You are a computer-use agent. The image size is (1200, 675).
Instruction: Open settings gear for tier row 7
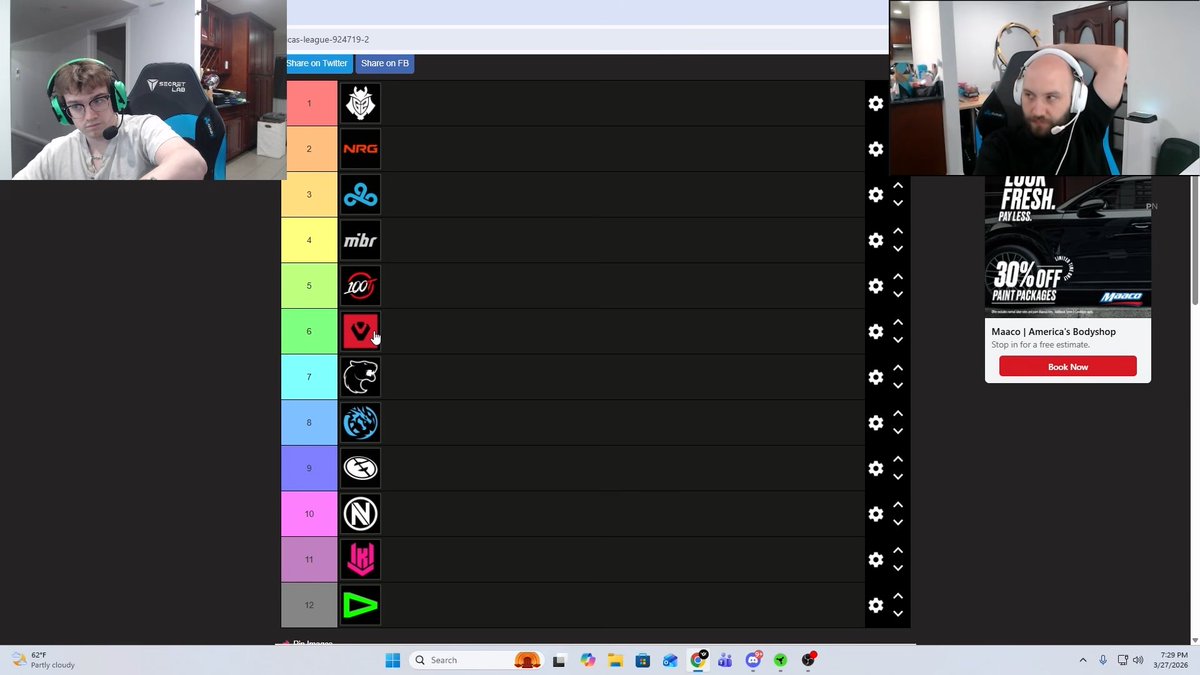[876, 377]
